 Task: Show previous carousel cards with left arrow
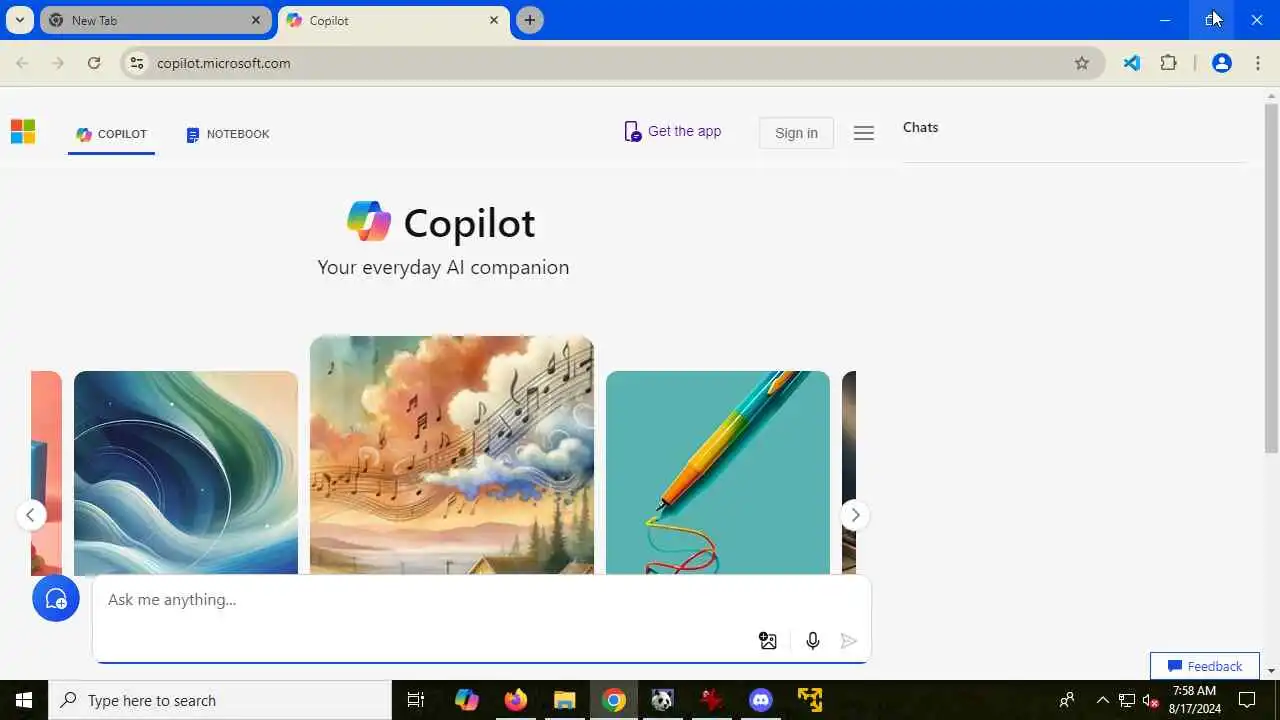(x=31, y=515)
